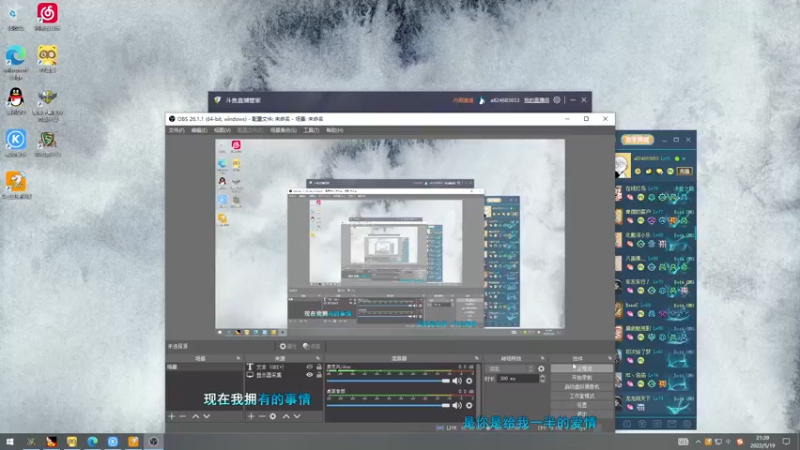Open the 场景集合(S) menu in OBS
800x450 pixels.
[x=283, y=131]
